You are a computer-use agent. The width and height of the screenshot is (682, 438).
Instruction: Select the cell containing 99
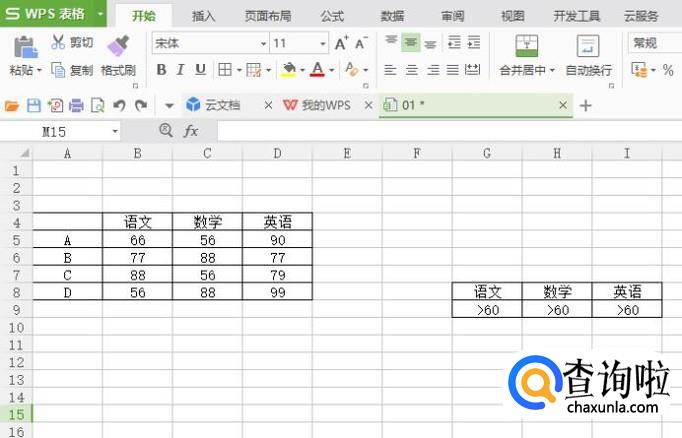[x=277, y=292]
